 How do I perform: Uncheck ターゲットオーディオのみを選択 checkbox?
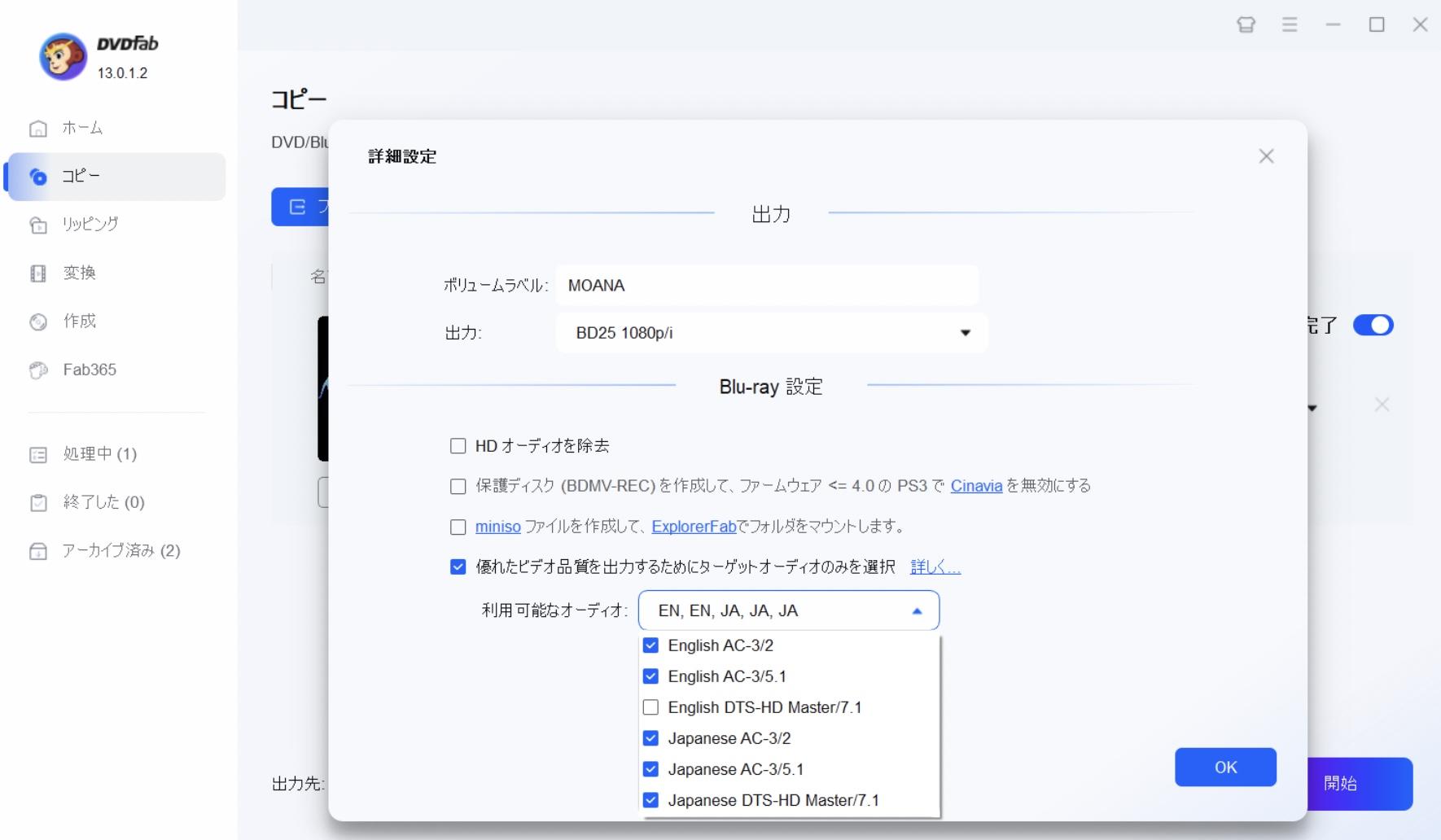tap(458, 567)
